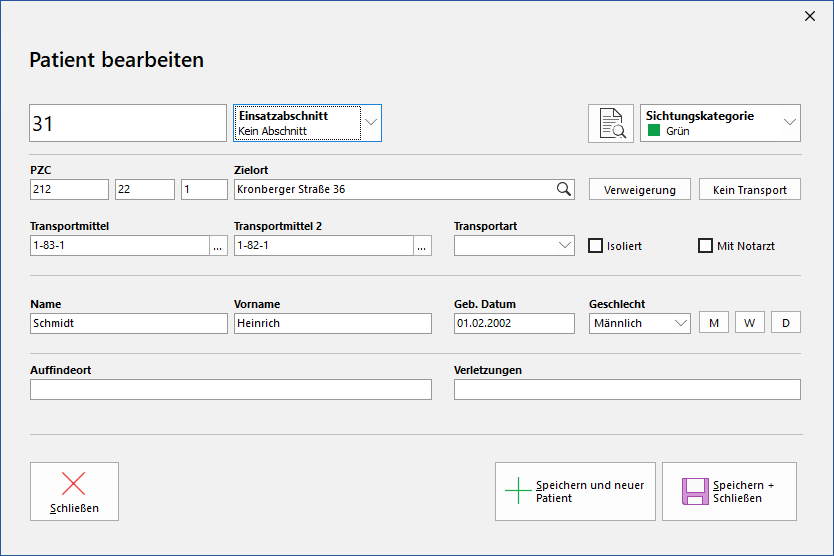
Task: Set gender with the D button
Action: click(786, 322)
